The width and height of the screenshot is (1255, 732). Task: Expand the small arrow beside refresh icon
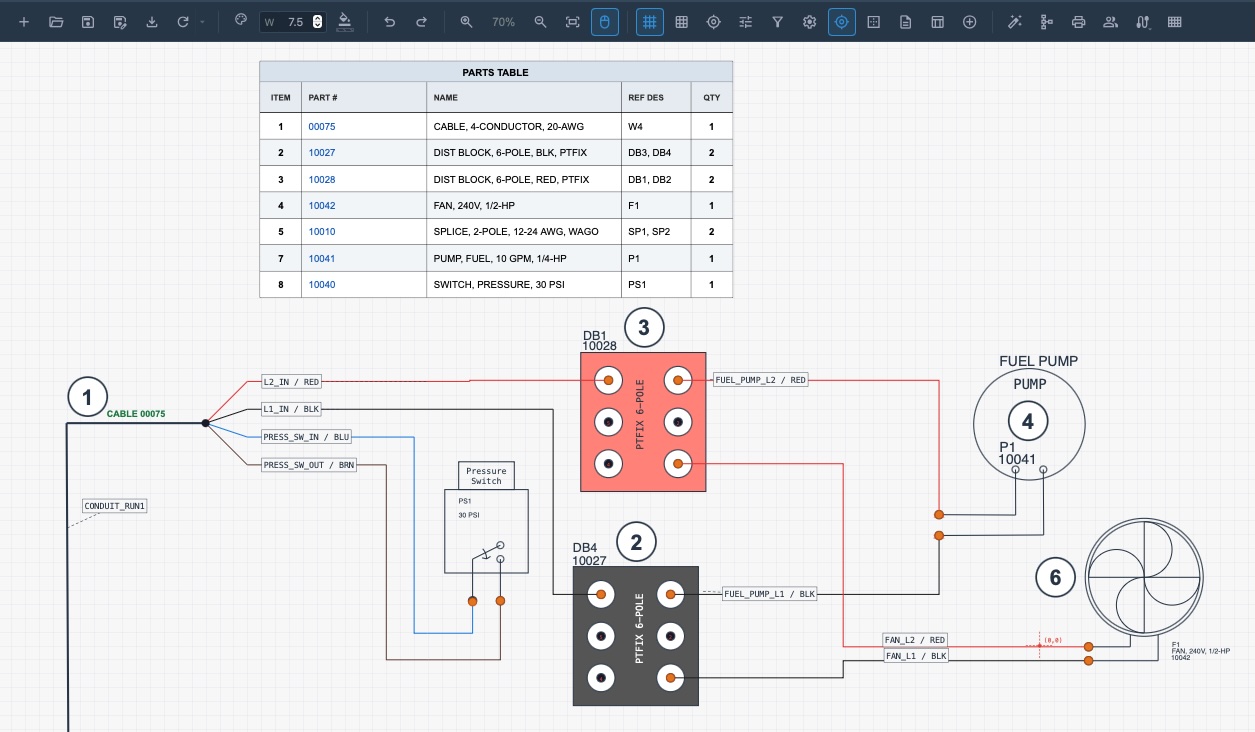pos(203,22)
